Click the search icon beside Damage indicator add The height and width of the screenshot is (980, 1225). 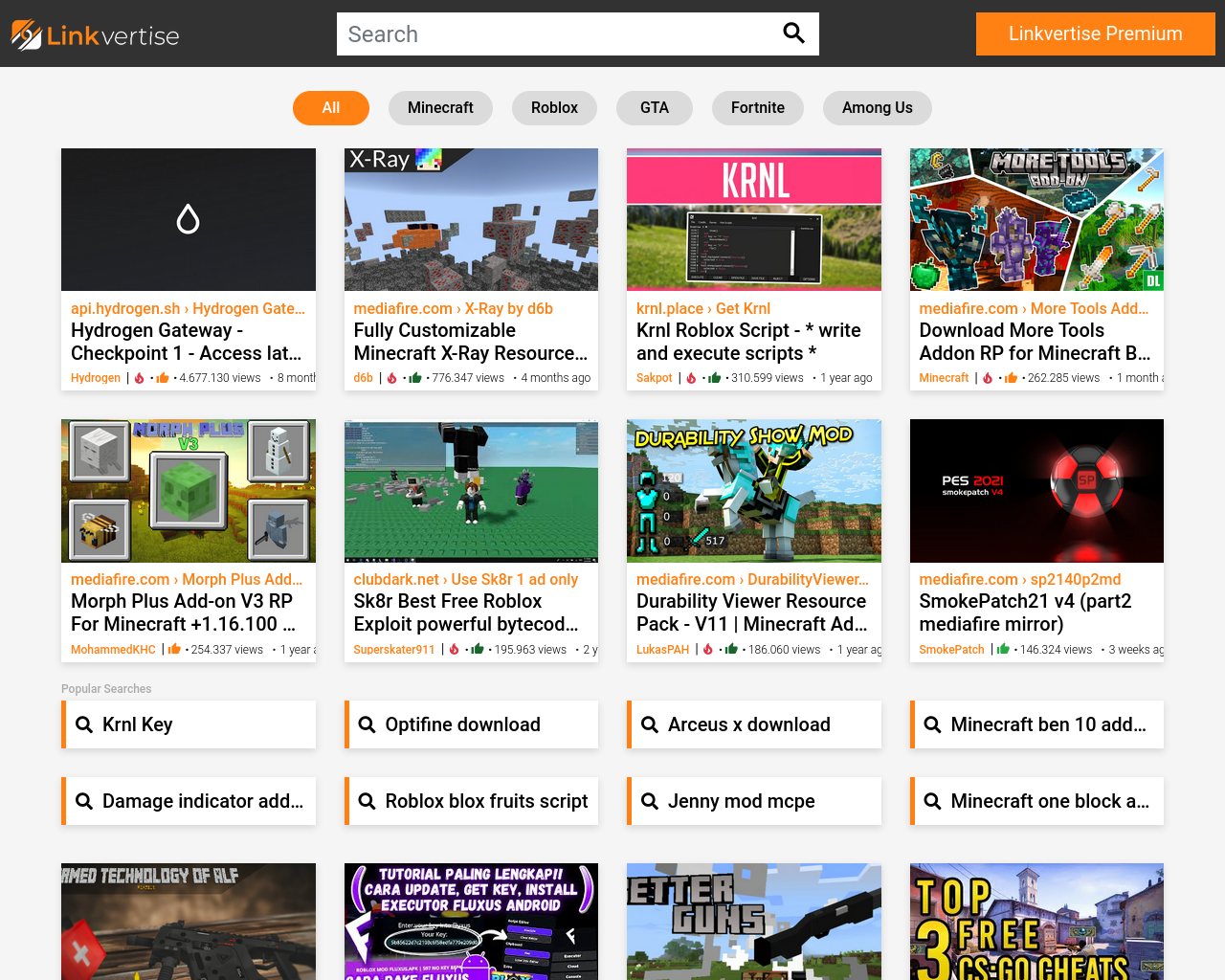coord(84,801)
